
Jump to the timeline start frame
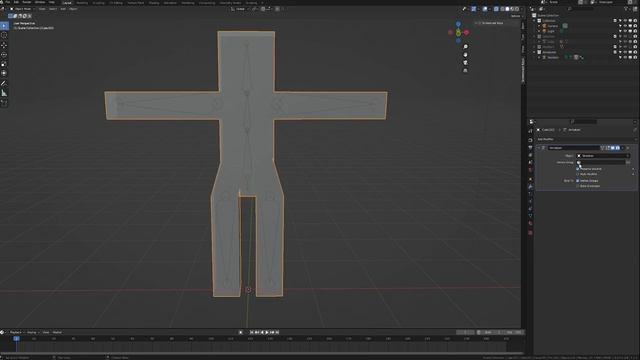[x=252, y=332]
